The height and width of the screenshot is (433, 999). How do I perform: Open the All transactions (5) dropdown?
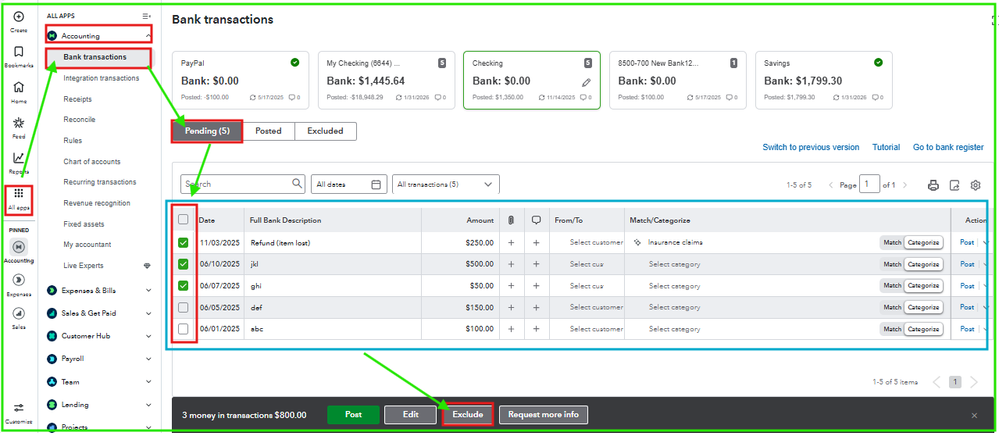click(445, 184)
